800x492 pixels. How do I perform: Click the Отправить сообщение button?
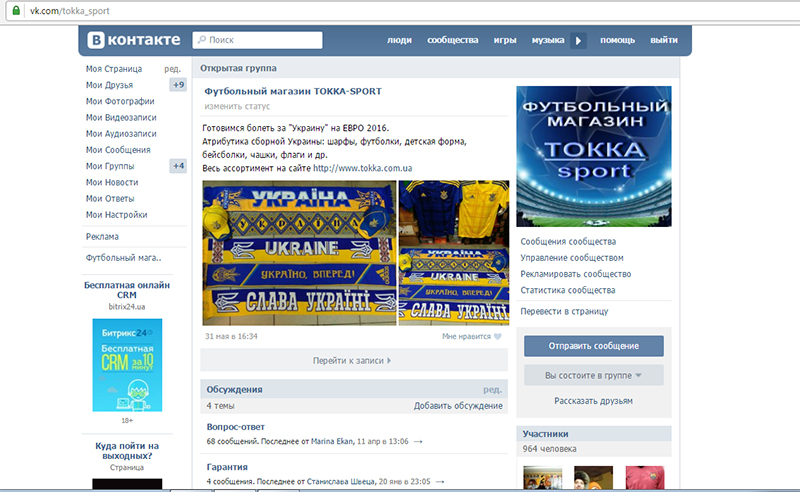[594, 346]
